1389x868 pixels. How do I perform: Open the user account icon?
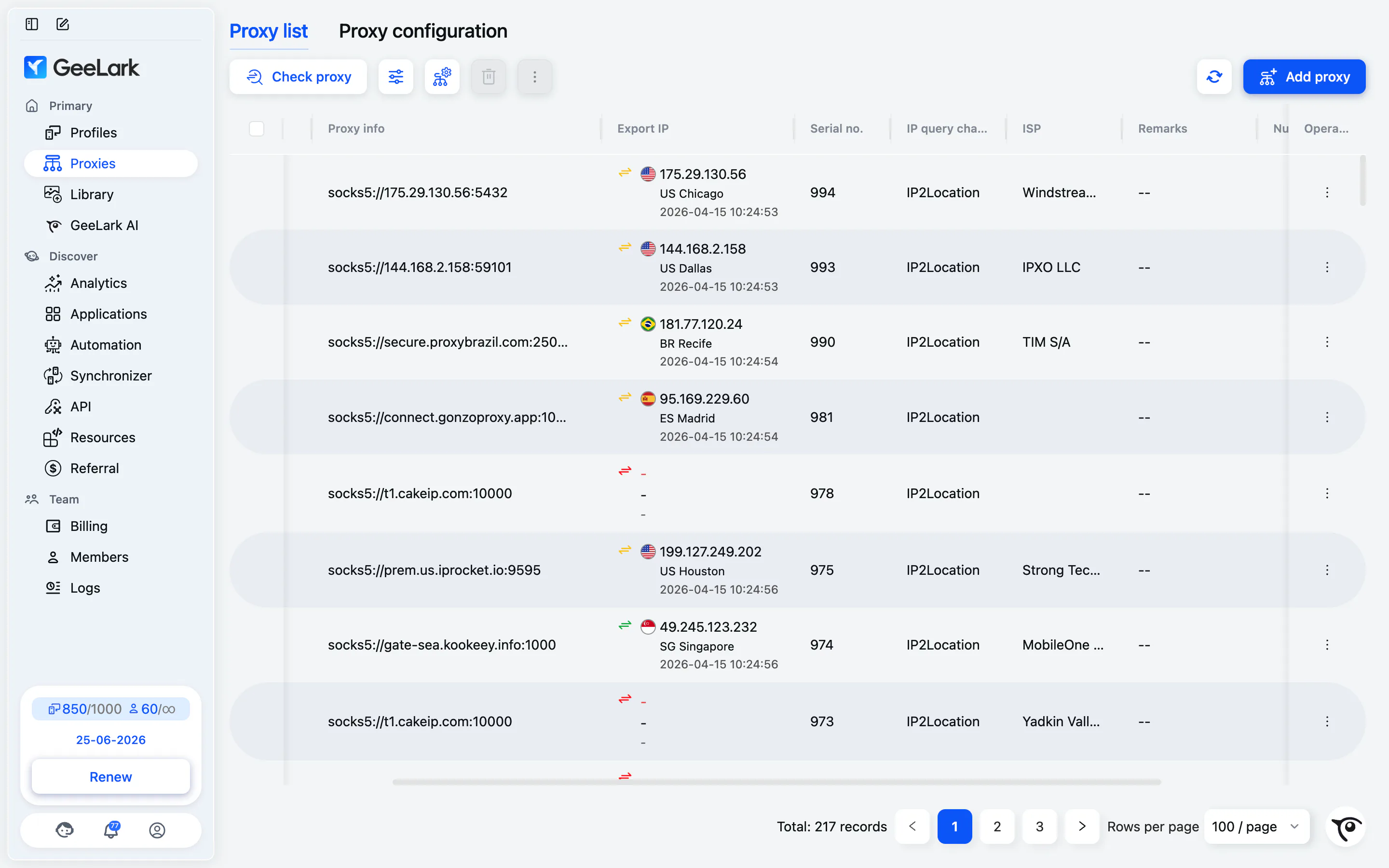point(157,830)
